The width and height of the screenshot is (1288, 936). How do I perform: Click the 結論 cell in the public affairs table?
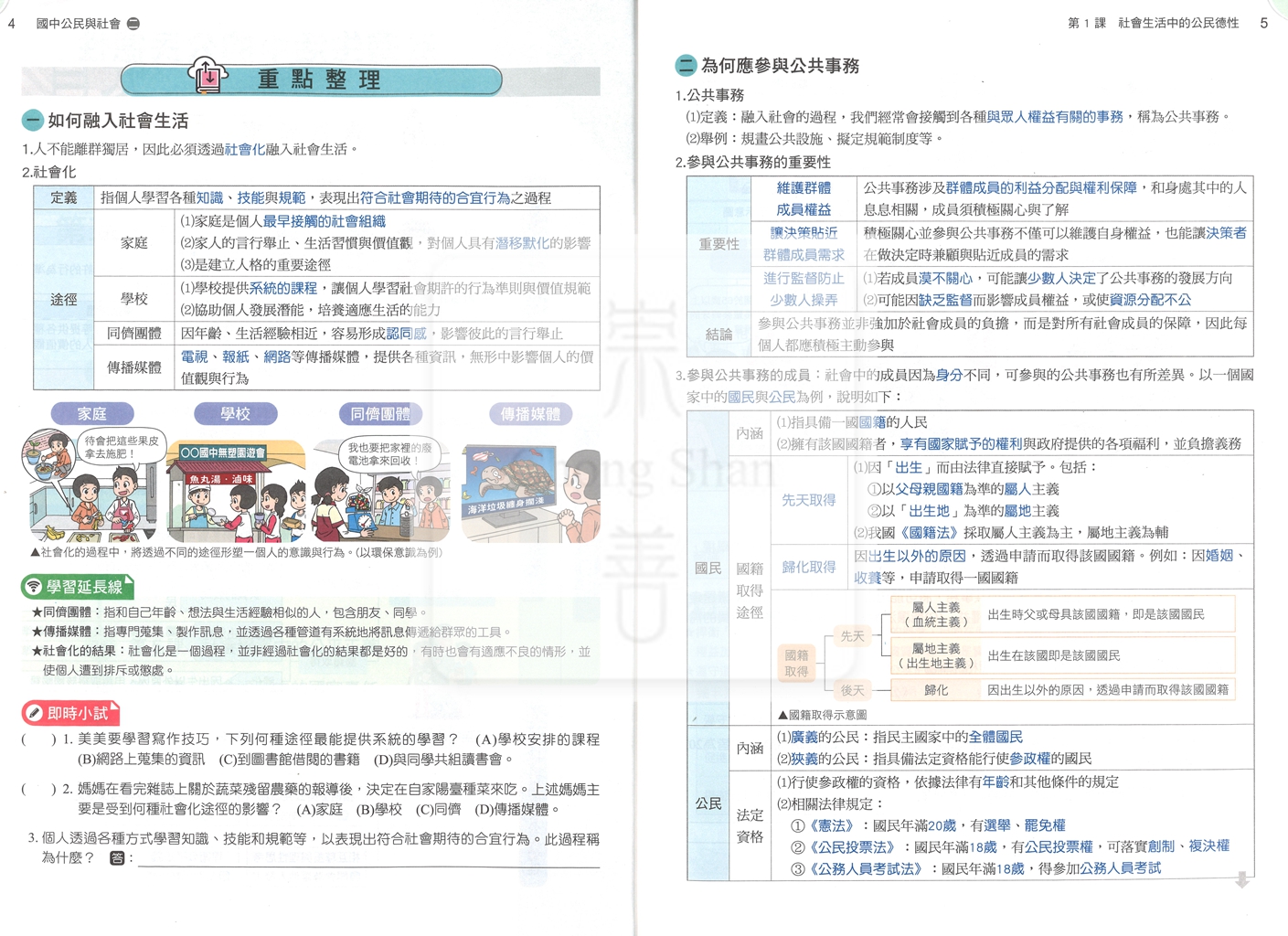tap(719, 335)
